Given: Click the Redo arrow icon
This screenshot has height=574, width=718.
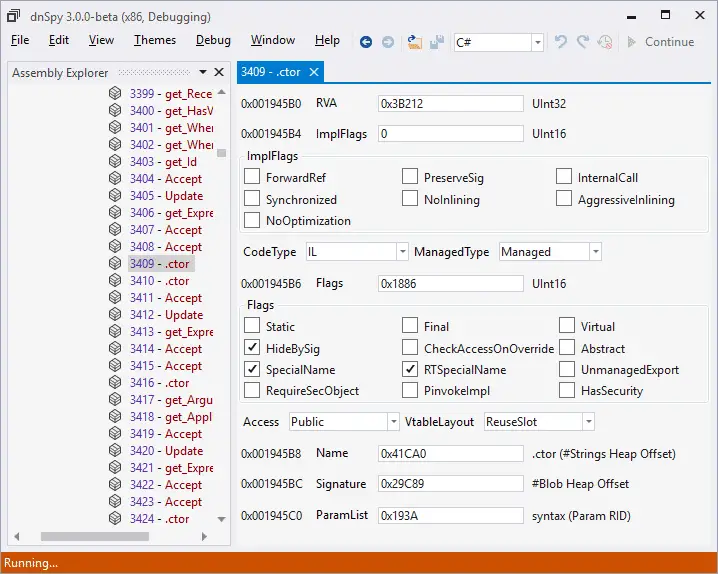Looking at the screenshot, I should point(582,42).
